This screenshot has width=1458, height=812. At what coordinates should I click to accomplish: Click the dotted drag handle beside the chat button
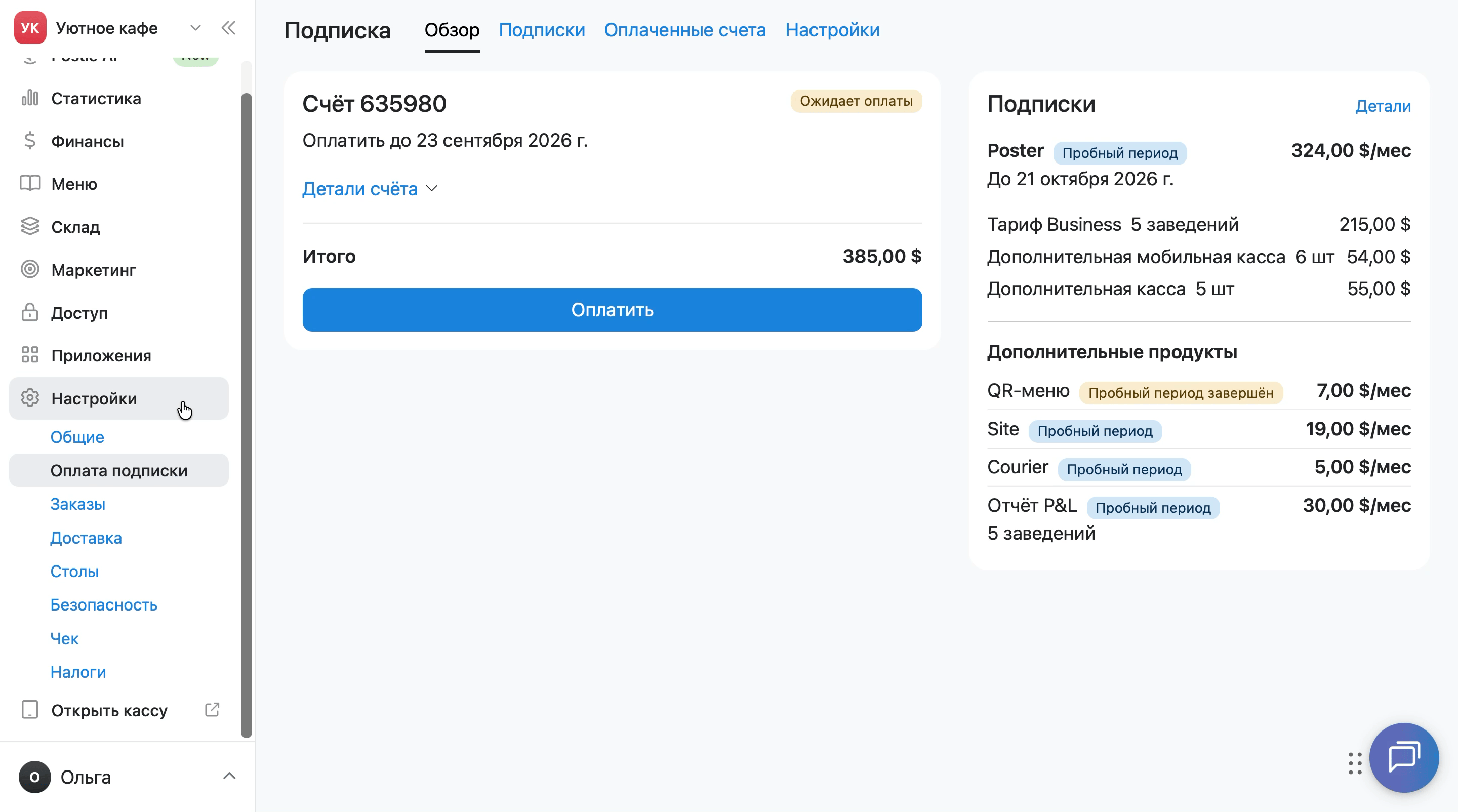[1355, 763]
